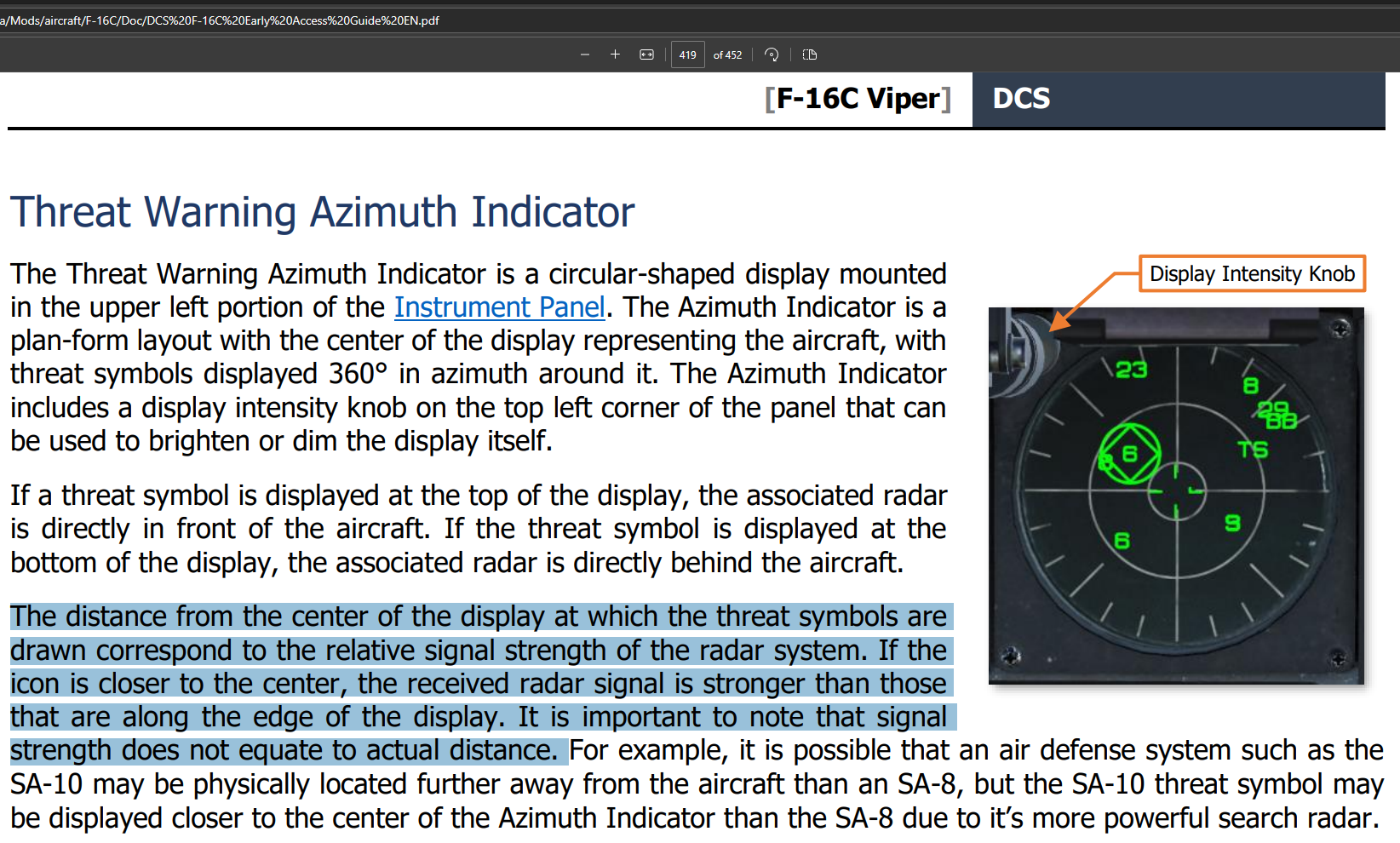Click the address bar file path
1400x843 pixels.
click(x=220, y=20)
